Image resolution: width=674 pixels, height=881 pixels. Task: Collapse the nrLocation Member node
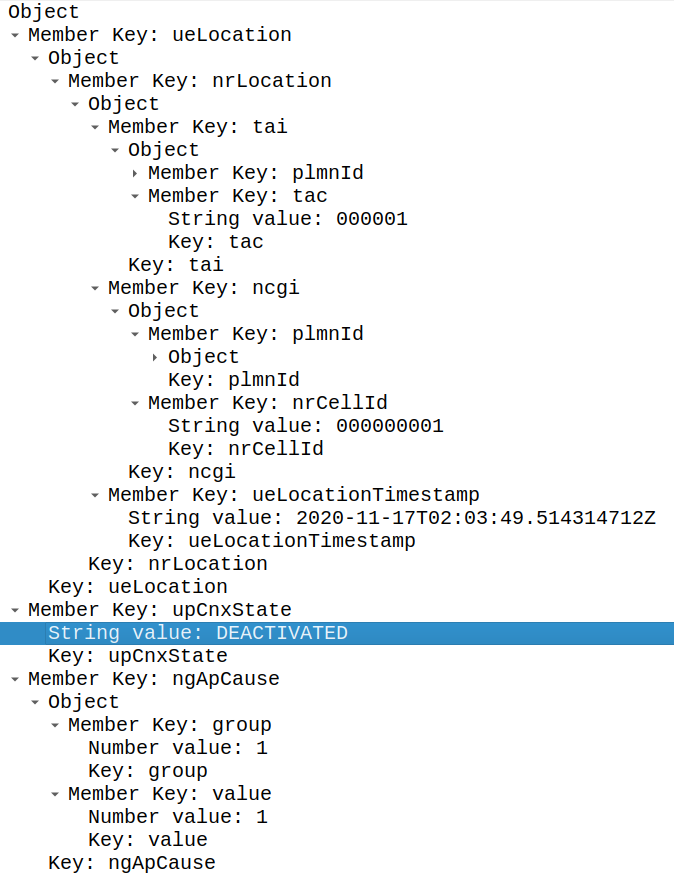(x=55, y=81)
